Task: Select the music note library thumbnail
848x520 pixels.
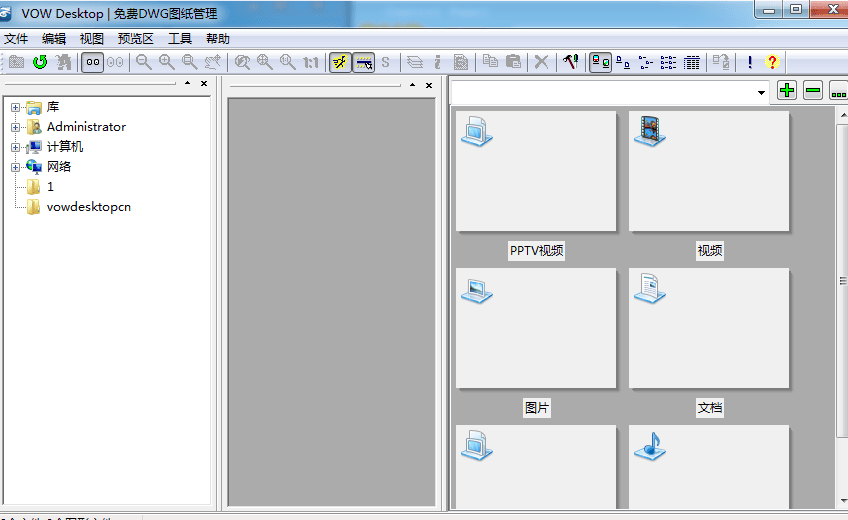Action: point(709,467)
